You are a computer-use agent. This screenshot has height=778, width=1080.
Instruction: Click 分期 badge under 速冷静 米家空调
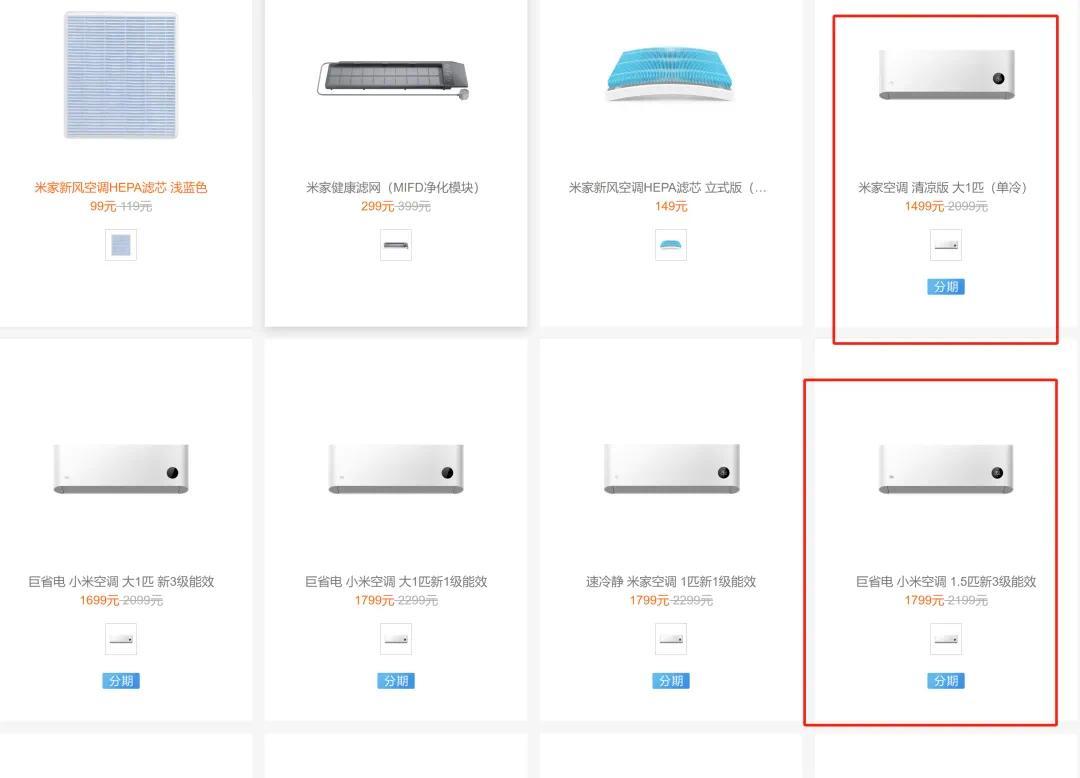pos(671,681)
